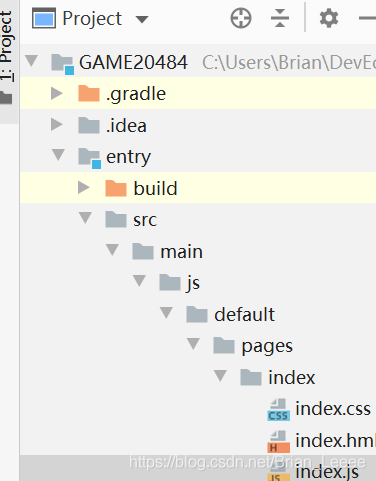Click the CSS file type icon
This screenshot has width=376, height=481.
pyautogui.click(x=278, y=410)
